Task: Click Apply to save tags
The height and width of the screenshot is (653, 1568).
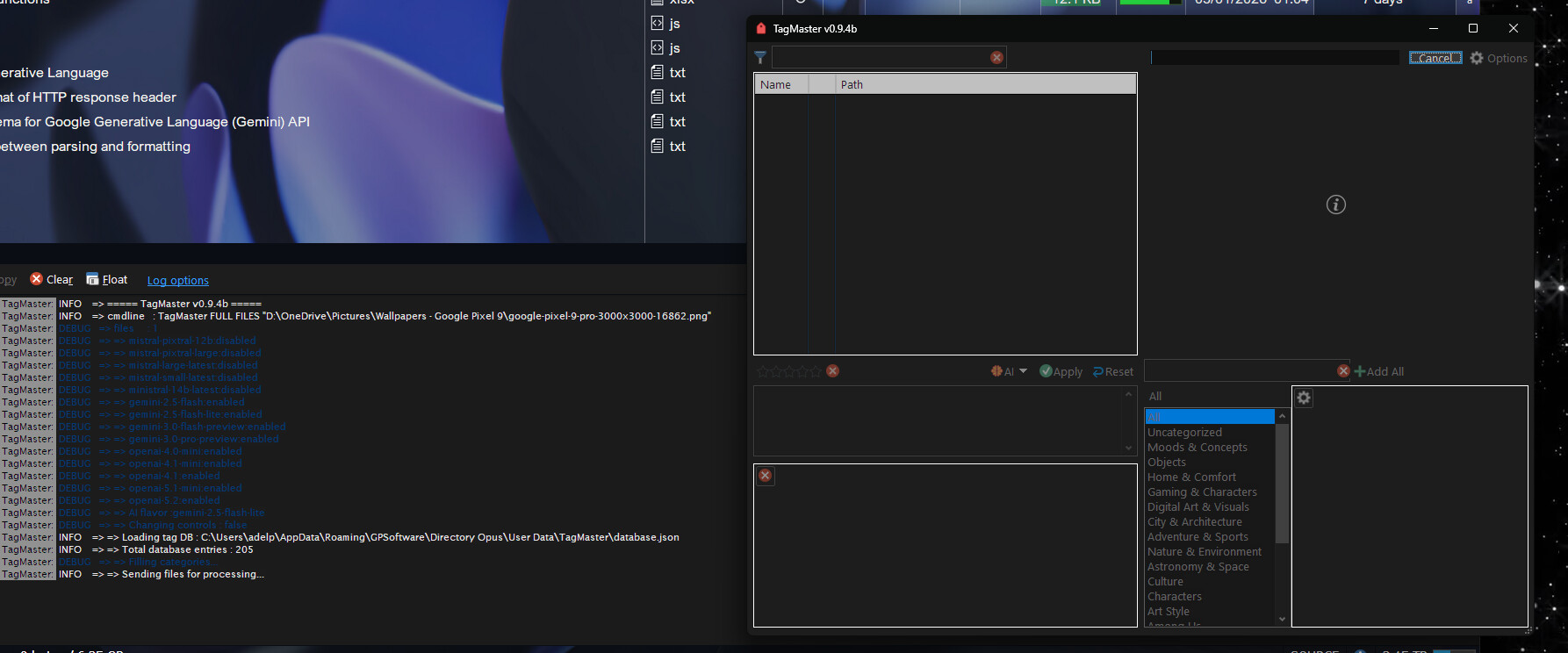Action: 1061,372
